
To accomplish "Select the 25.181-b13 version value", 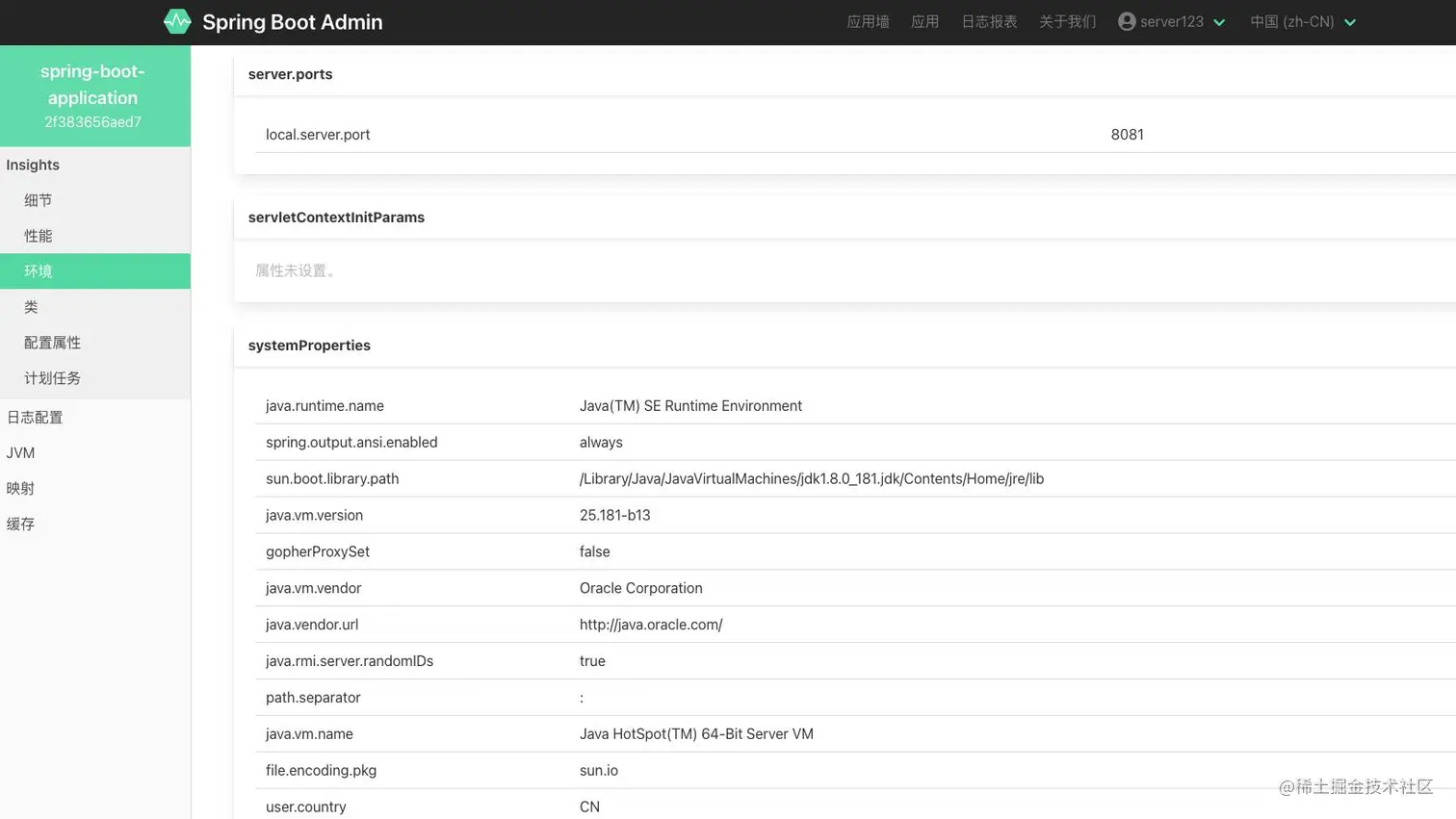I will tap(614, 516).
